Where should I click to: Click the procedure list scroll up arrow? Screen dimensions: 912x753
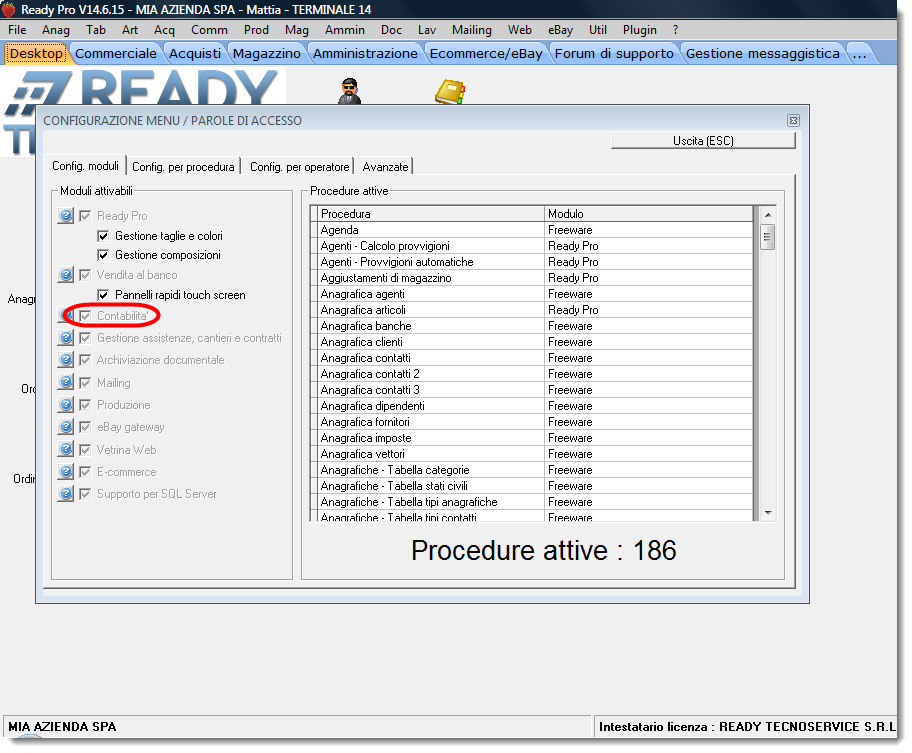(x=768, y=215)
